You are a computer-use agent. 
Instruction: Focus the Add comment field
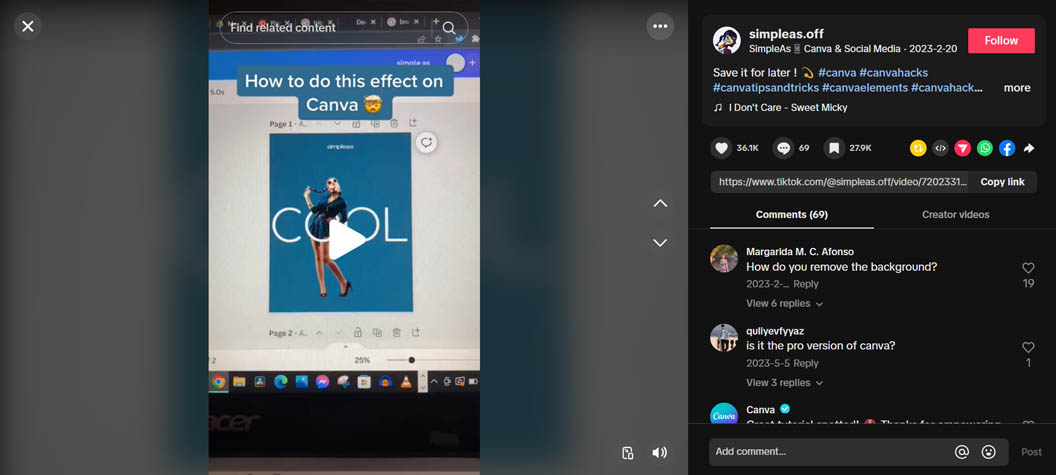(x=832, y=451)
